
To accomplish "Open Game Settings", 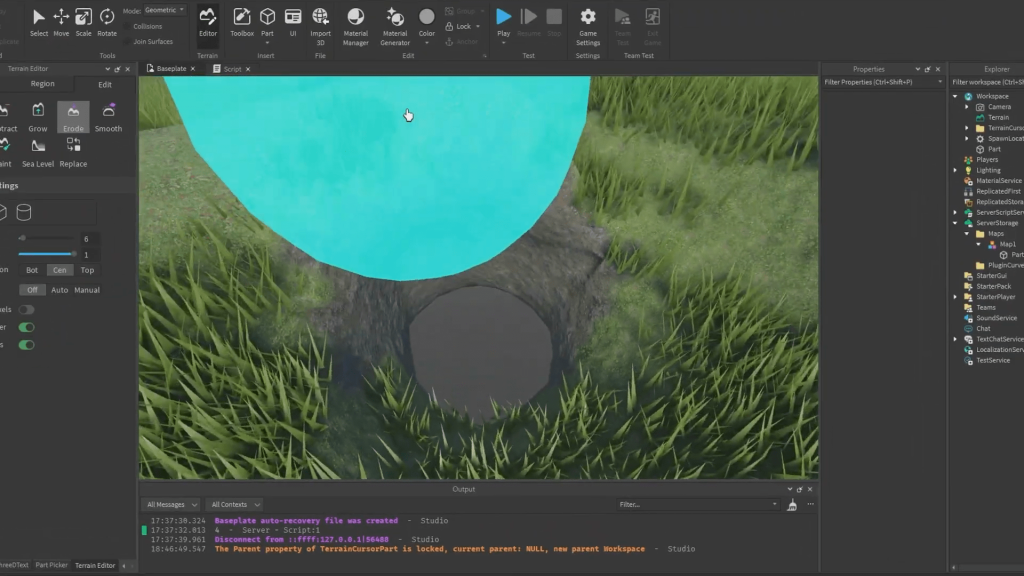I will pyautogui.click(x=588, y=26).
